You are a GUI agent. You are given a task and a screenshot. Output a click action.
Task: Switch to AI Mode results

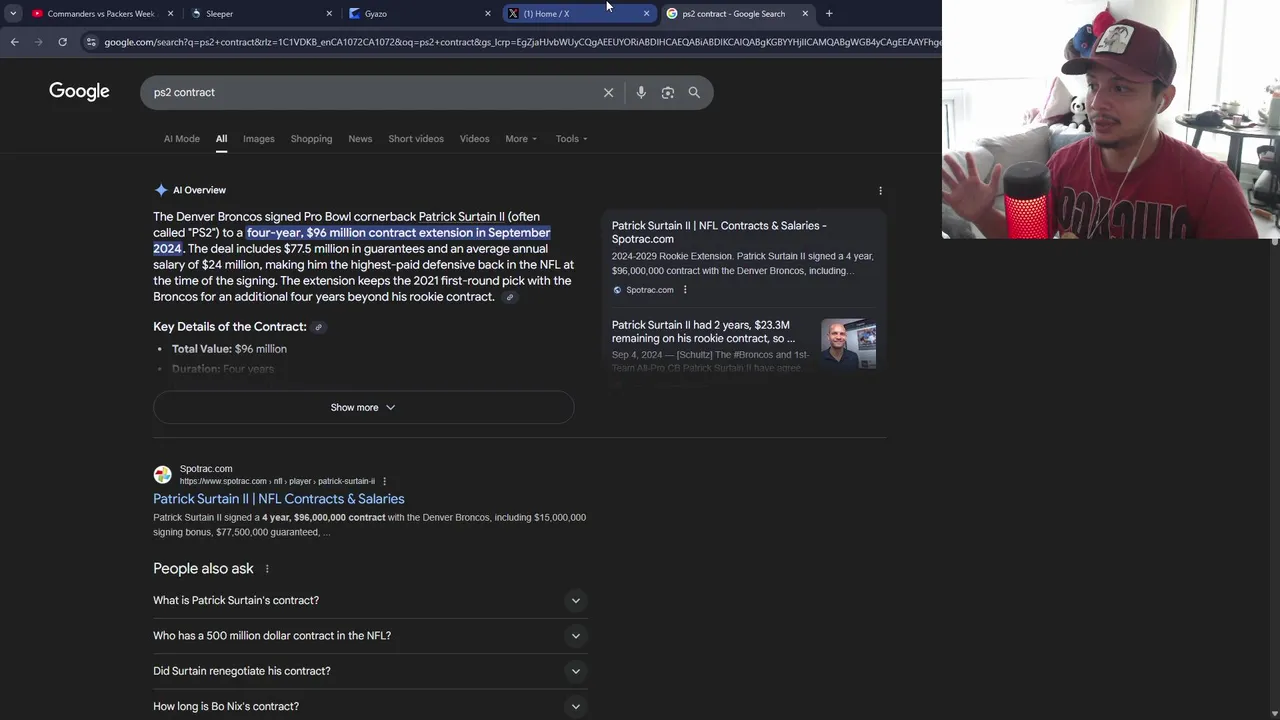(182, 139)
